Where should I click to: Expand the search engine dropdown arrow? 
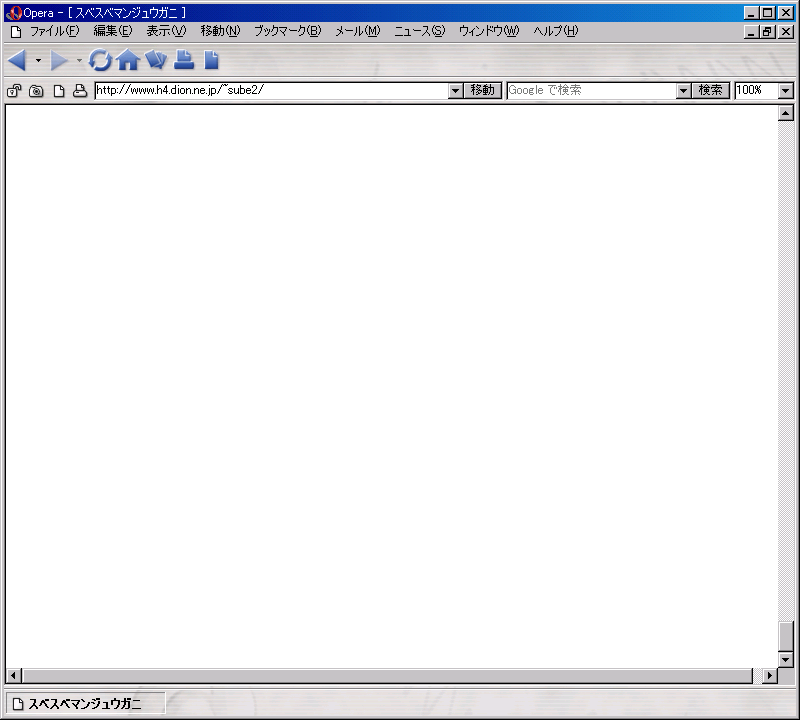click(683, 91)
